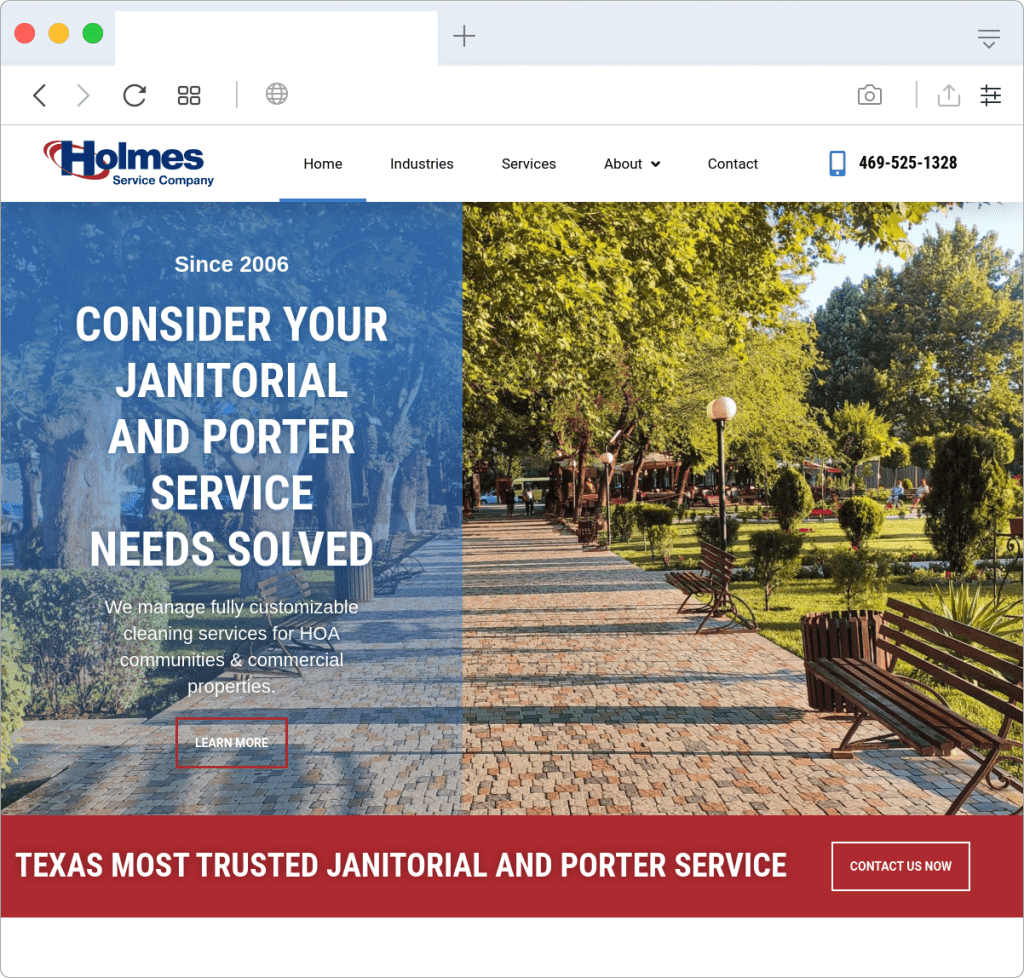Click the Contact Us Now button
The height and width of the screenshot is (978, 1024).
tap(900, 866)
